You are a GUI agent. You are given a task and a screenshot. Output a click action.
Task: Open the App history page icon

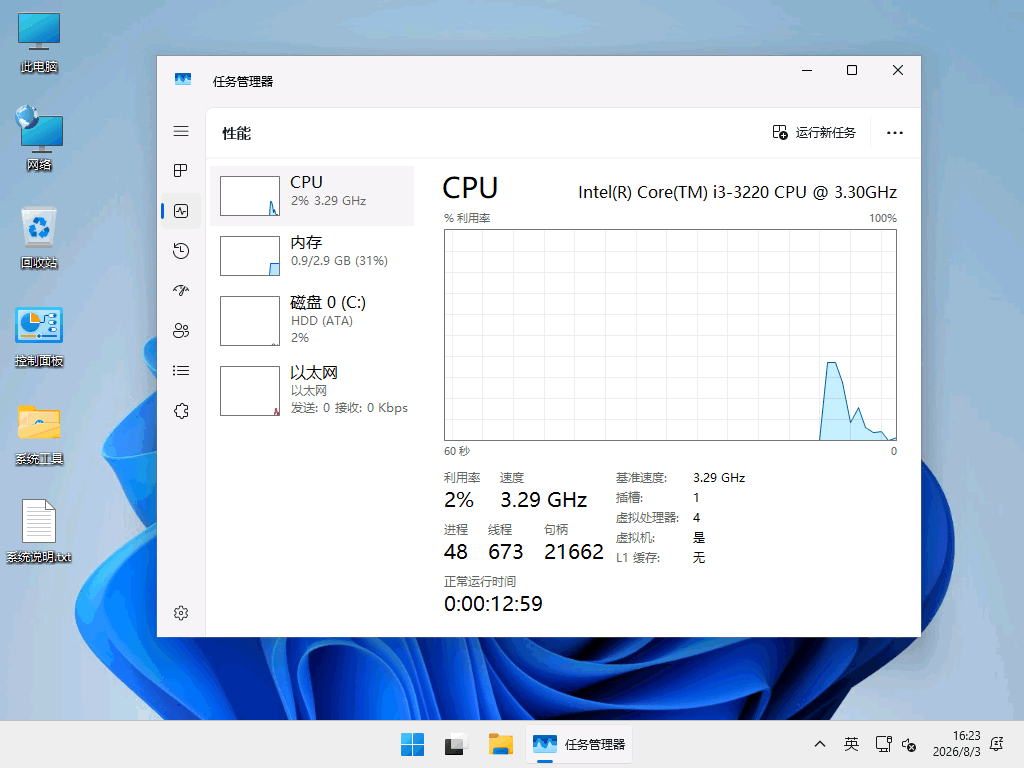tap(181, 251)
